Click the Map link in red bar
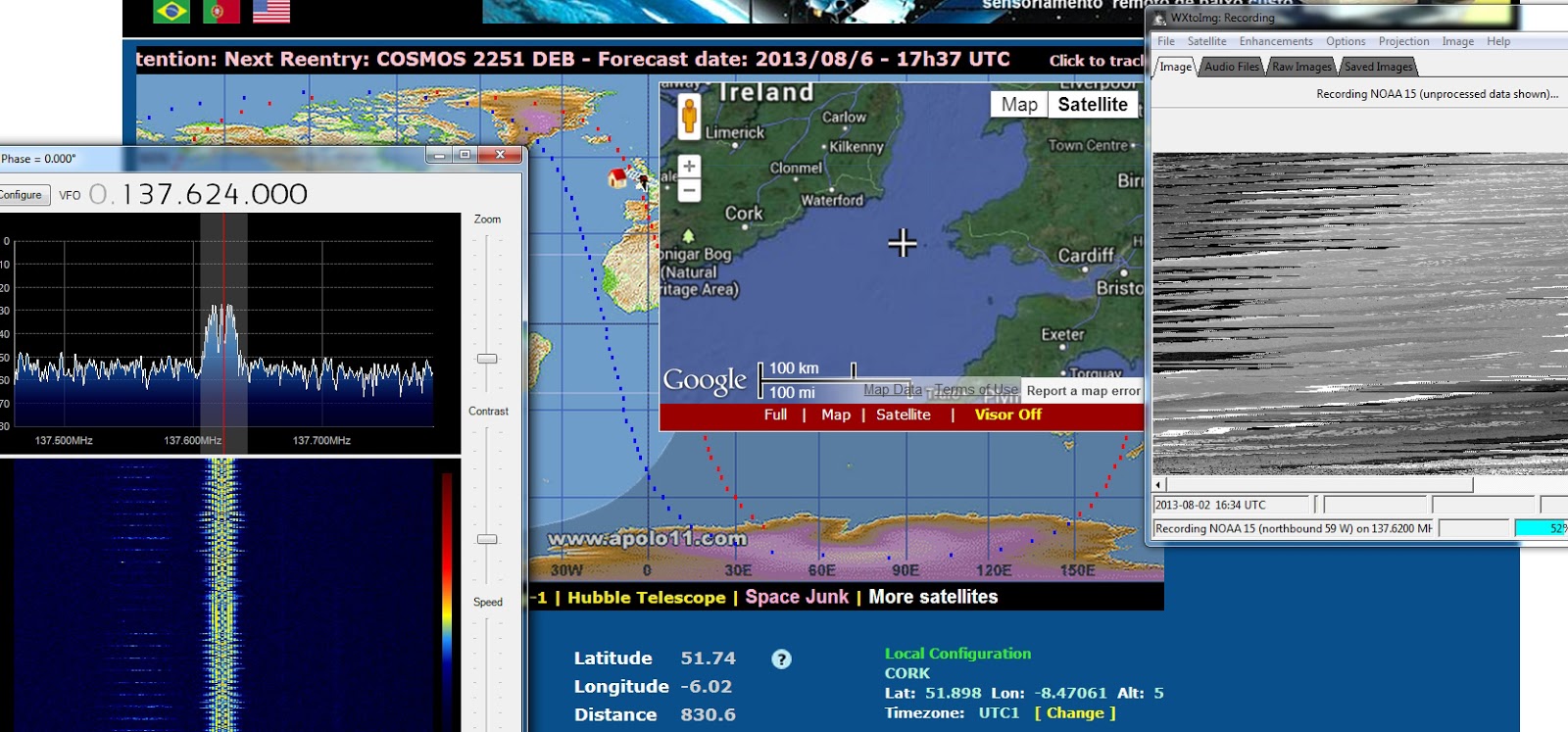 [x=836, y=415]
